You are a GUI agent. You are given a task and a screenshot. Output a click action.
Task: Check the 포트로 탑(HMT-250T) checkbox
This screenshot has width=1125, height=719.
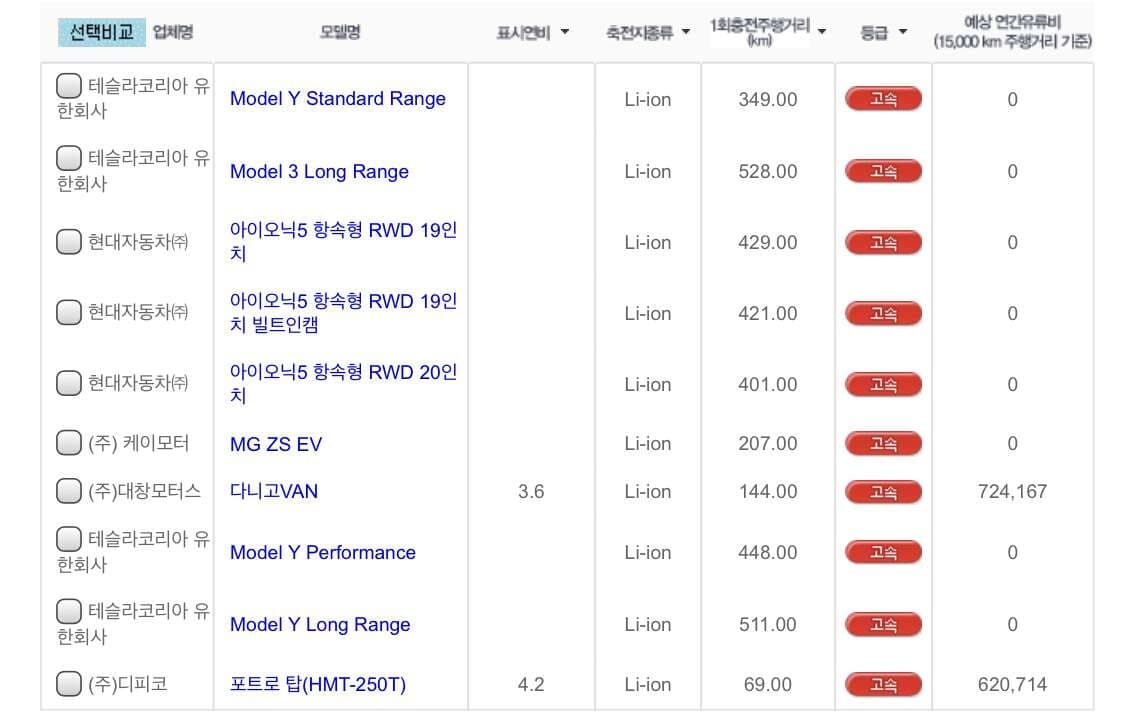click(68, 684)
